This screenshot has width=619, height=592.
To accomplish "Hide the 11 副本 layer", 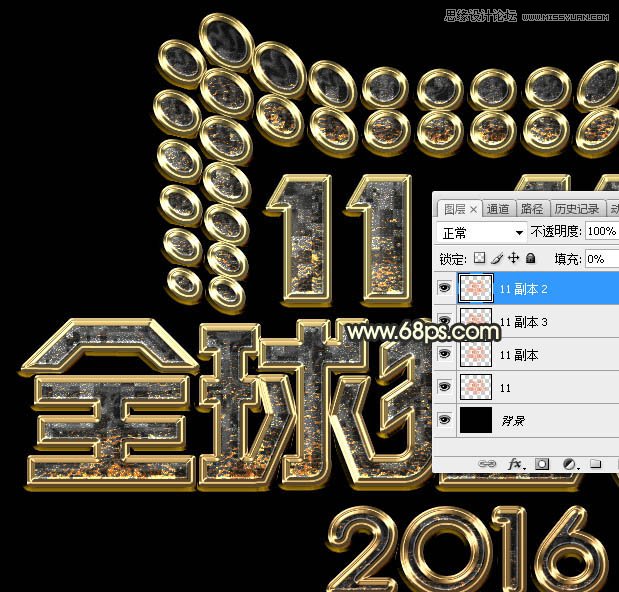I will 445,354.
